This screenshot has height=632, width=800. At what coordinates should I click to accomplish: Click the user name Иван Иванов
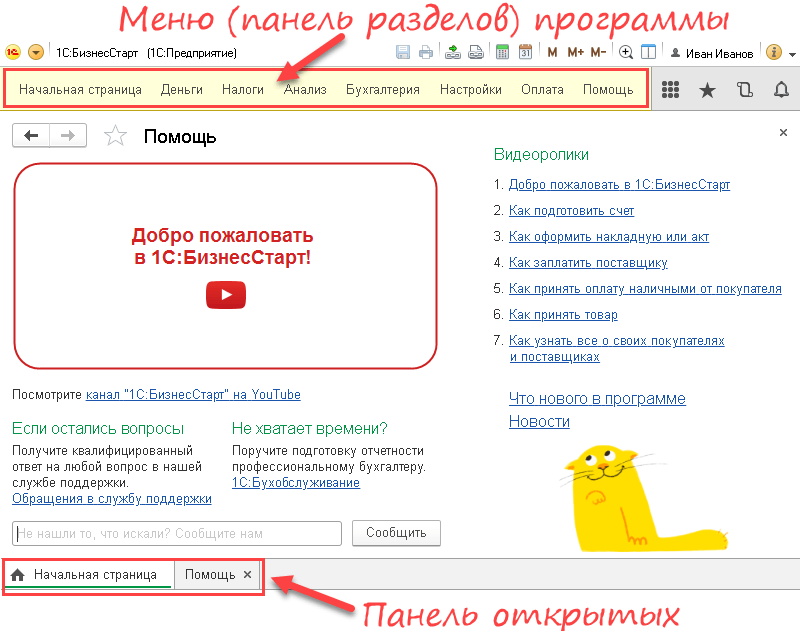(719, 54)
